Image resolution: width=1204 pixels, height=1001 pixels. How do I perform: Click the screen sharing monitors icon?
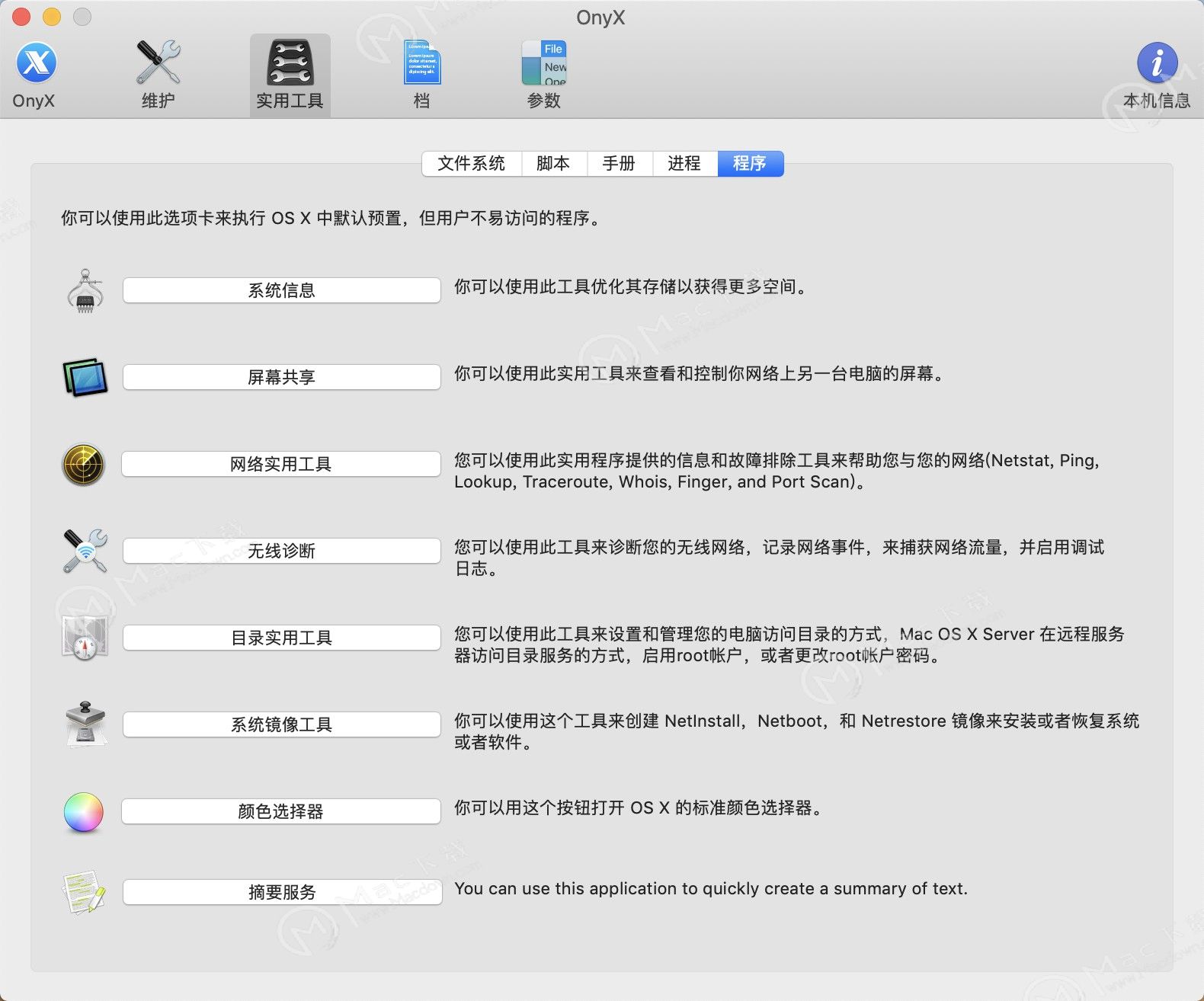85,377
